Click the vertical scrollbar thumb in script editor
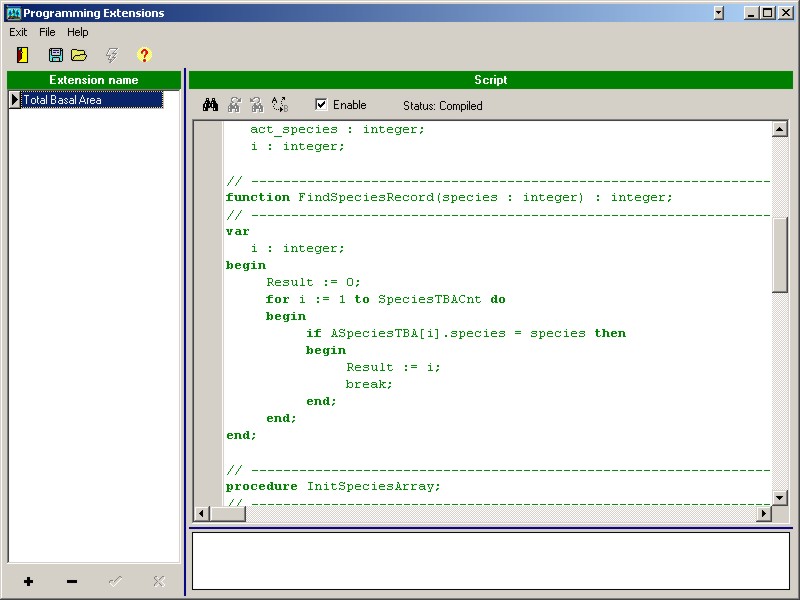The width and height of the screenshot is (800, 600). (x=780, y=254)
